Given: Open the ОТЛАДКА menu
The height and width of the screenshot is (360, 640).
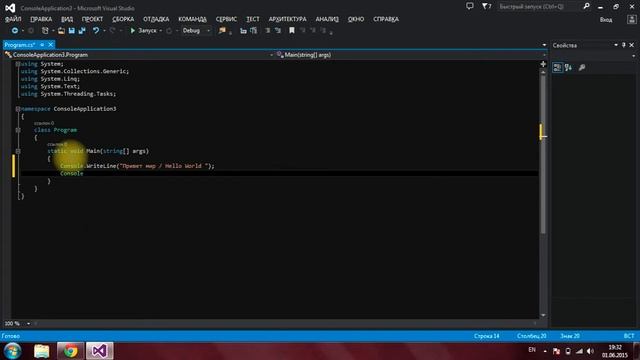Looking at the screenshot, I should [x=156, y=19].
